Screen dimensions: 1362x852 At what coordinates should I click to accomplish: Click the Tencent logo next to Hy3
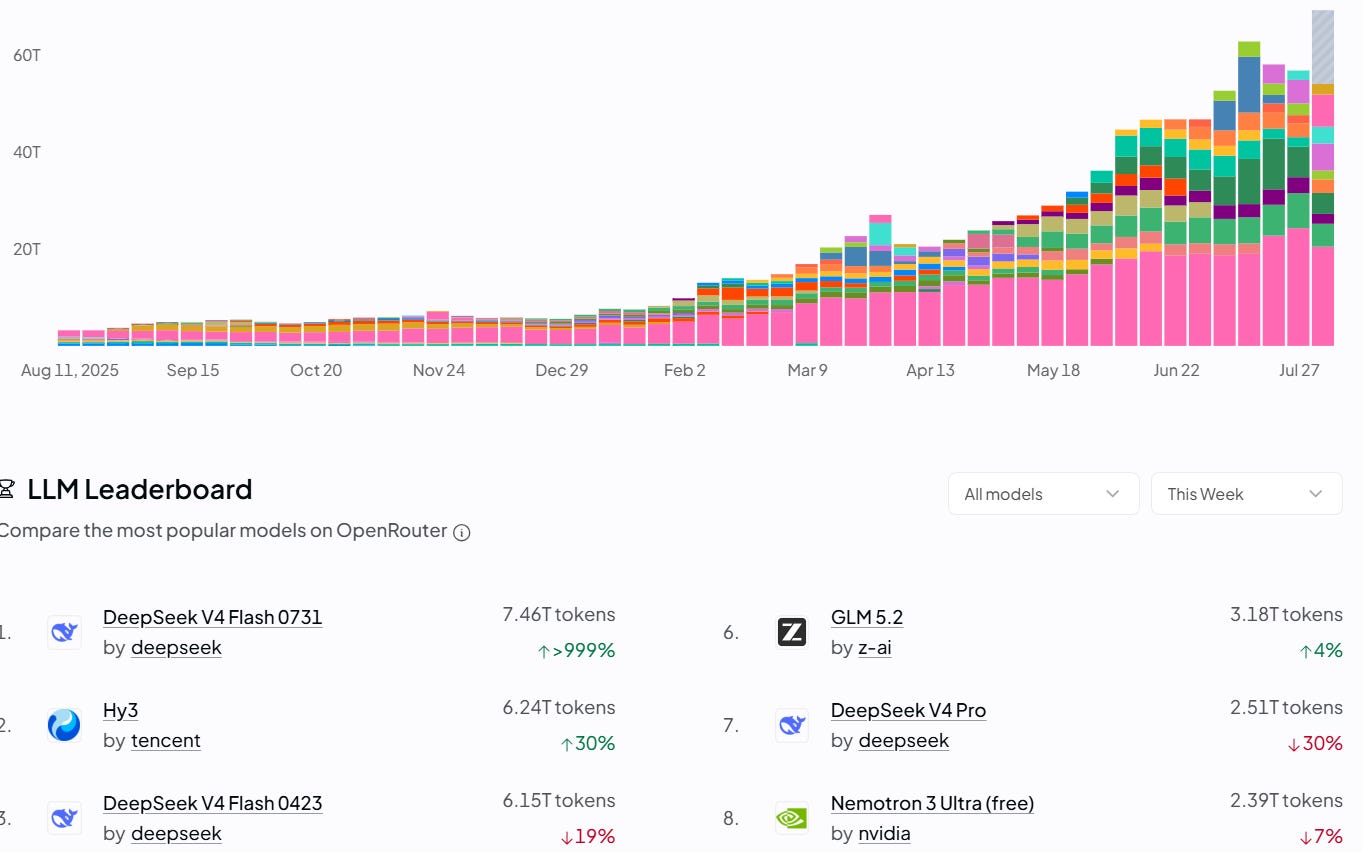(x=64, y=725)
